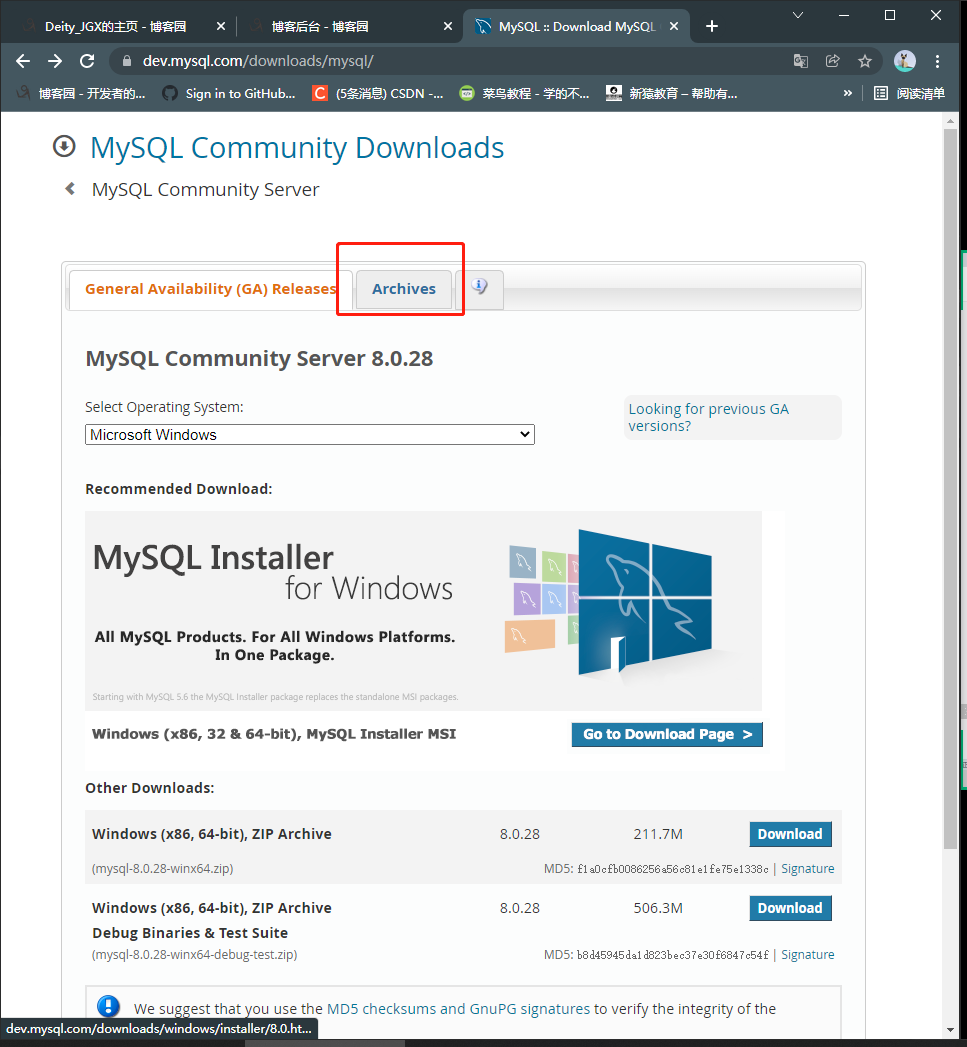Download the 211.7M ZIP Archive
Viewport: 967px width, 1047px height.
tap(791, 834)
